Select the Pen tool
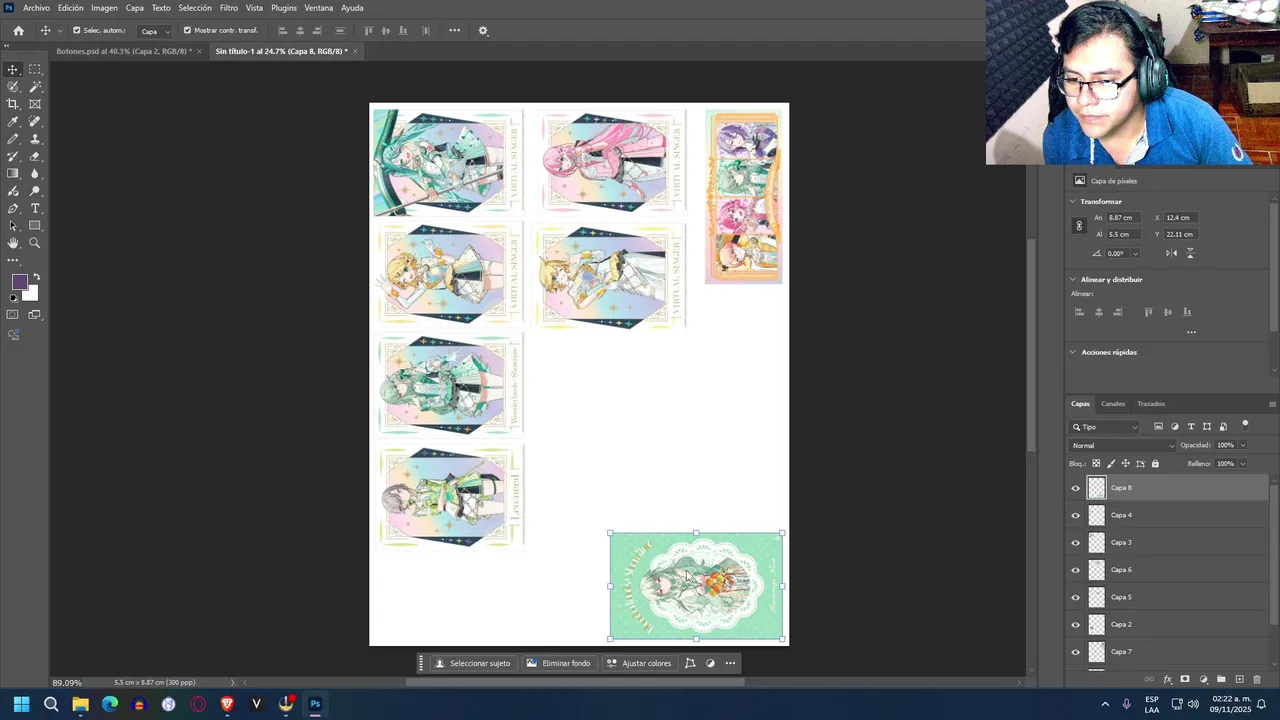The height and width of the screenshot is (720, 1280). [13, 209]
